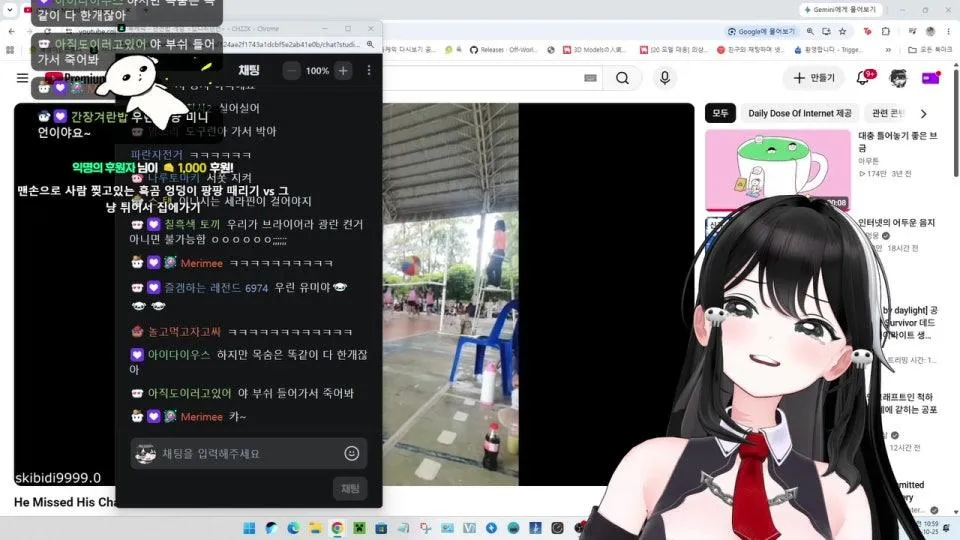
Task: Open the on-screen keyboard icon in search box
Action: (x=590, y=78)
